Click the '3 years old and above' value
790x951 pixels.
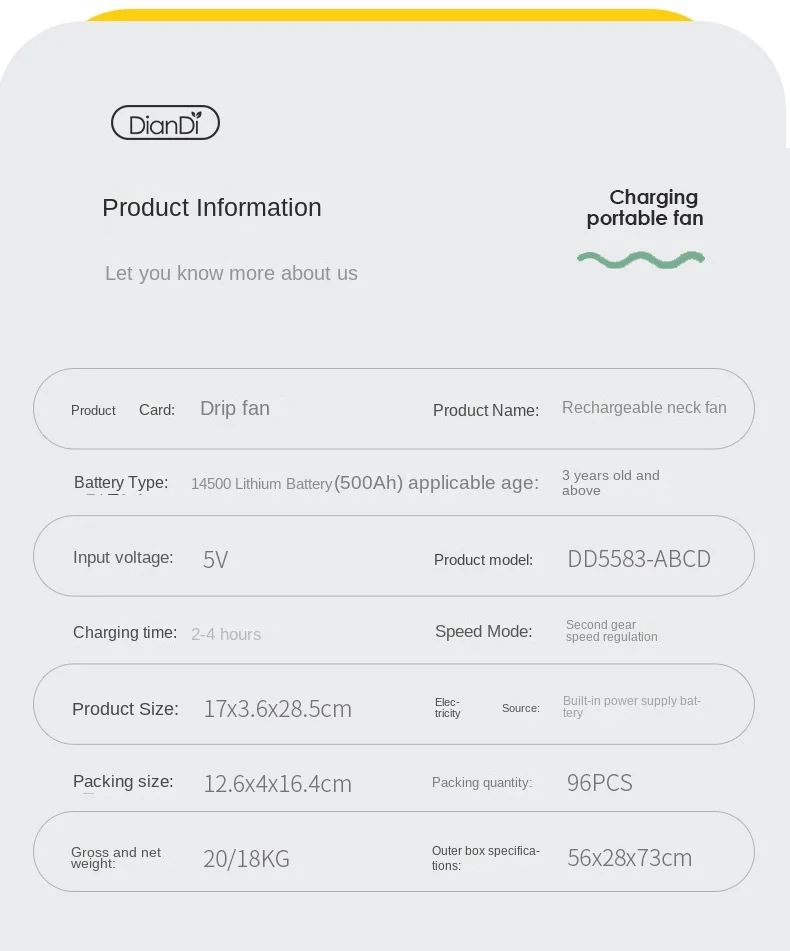610,483
